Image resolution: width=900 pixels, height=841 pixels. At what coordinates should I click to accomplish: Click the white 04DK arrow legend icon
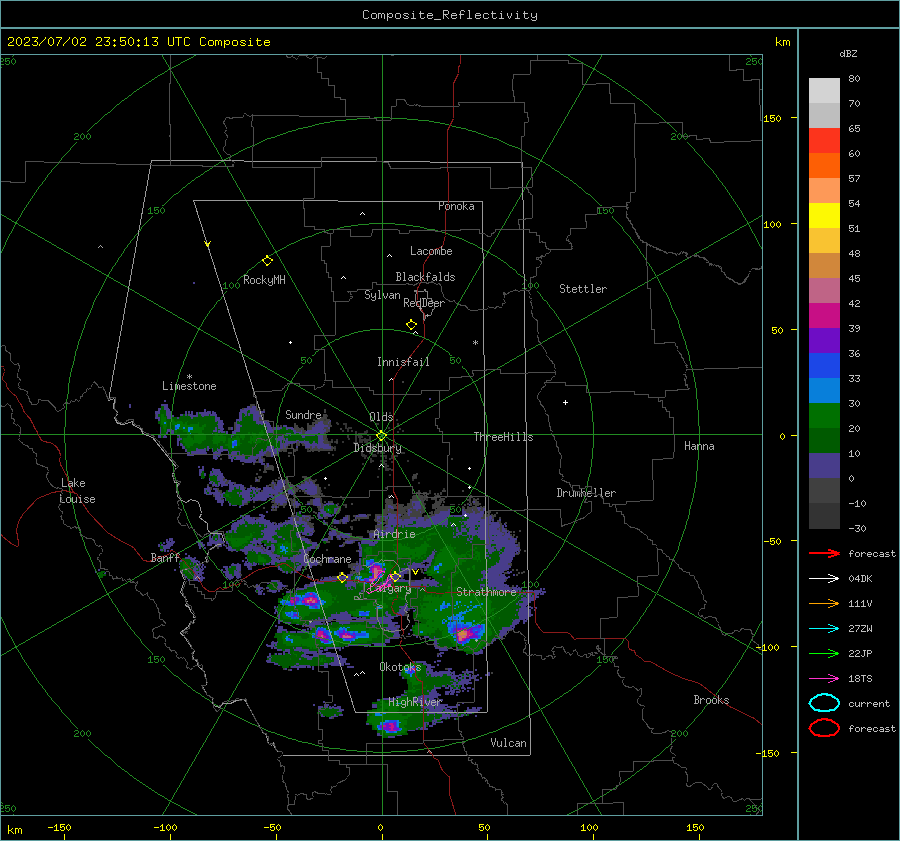coord(824,579)
